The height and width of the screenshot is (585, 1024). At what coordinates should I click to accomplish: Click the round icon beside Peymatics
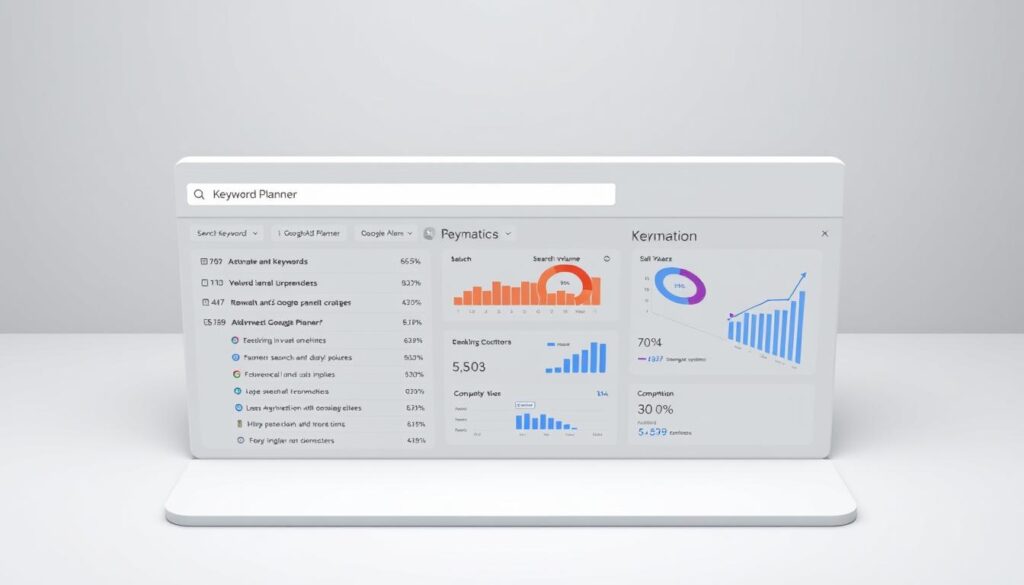click(429, 234)
